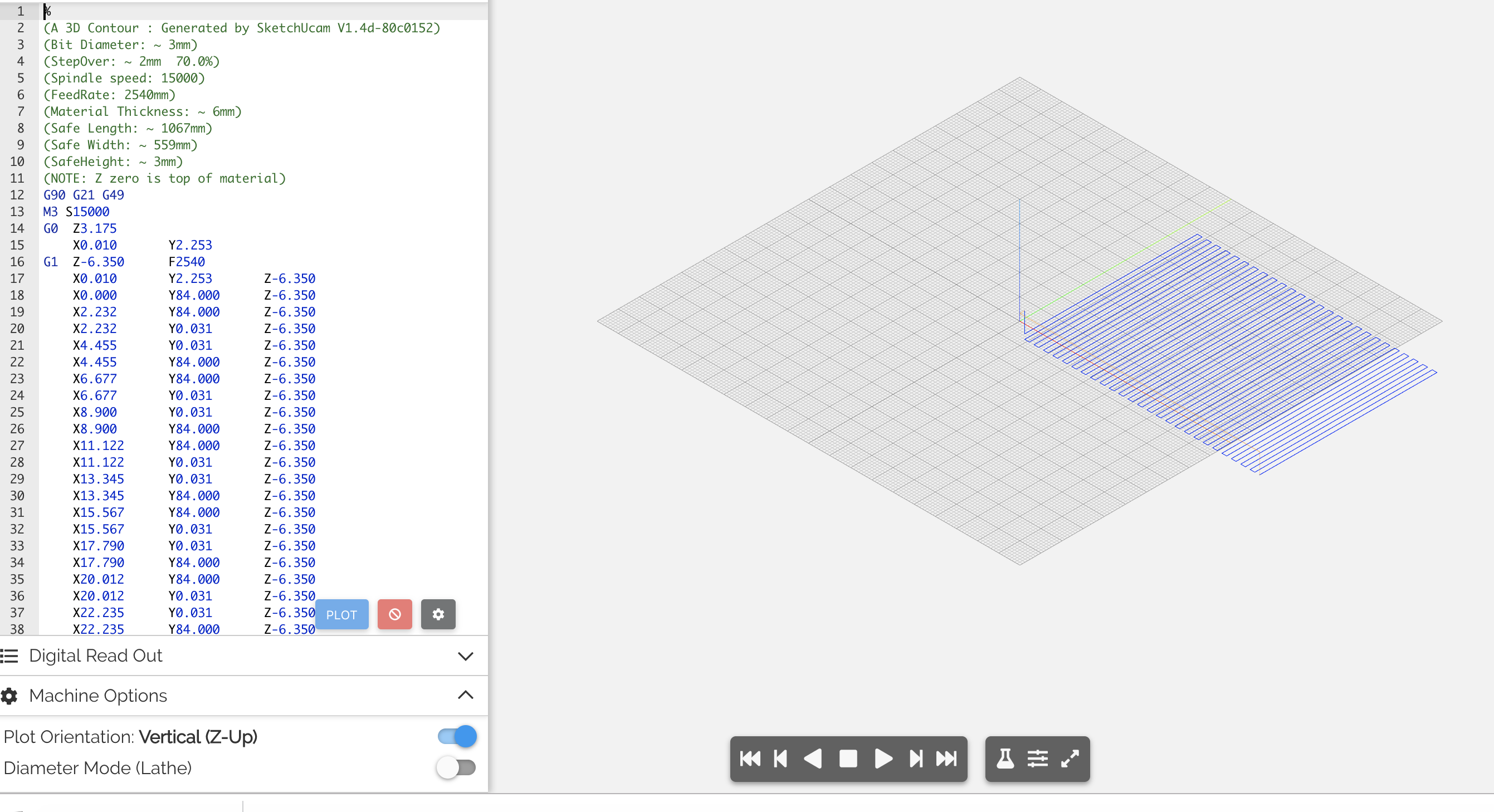Skip to start of toolpath playback

point(750,759)
